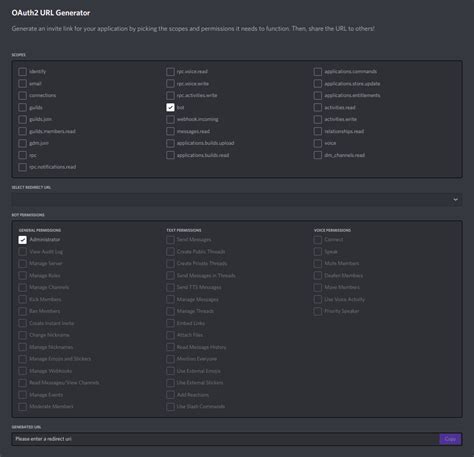The width and height of the screenshot is (474, 457).
Task: Click the Generated URL text field
Action: coord(226,439)
